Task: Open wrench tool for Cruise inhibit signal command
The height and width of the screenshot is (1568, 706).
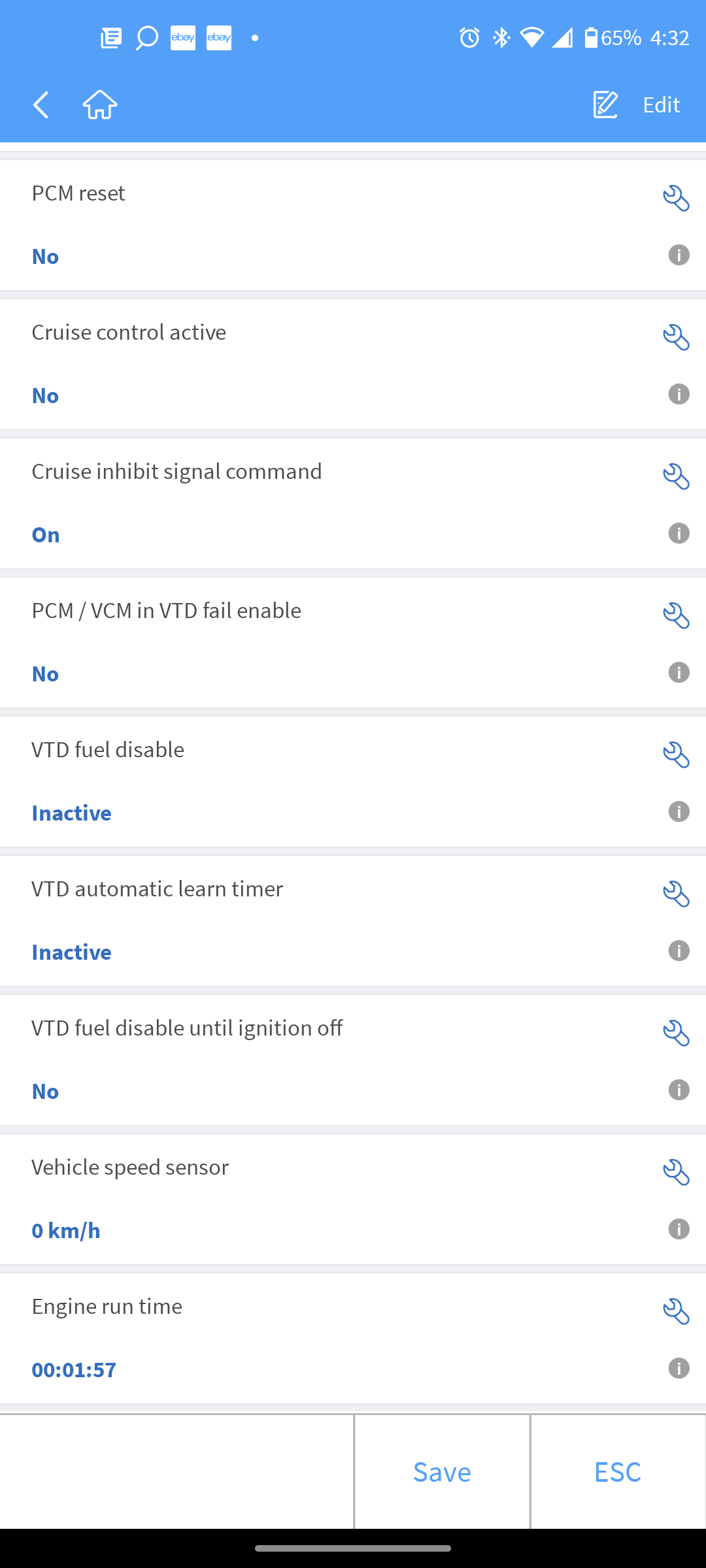Action: (676, 476)
